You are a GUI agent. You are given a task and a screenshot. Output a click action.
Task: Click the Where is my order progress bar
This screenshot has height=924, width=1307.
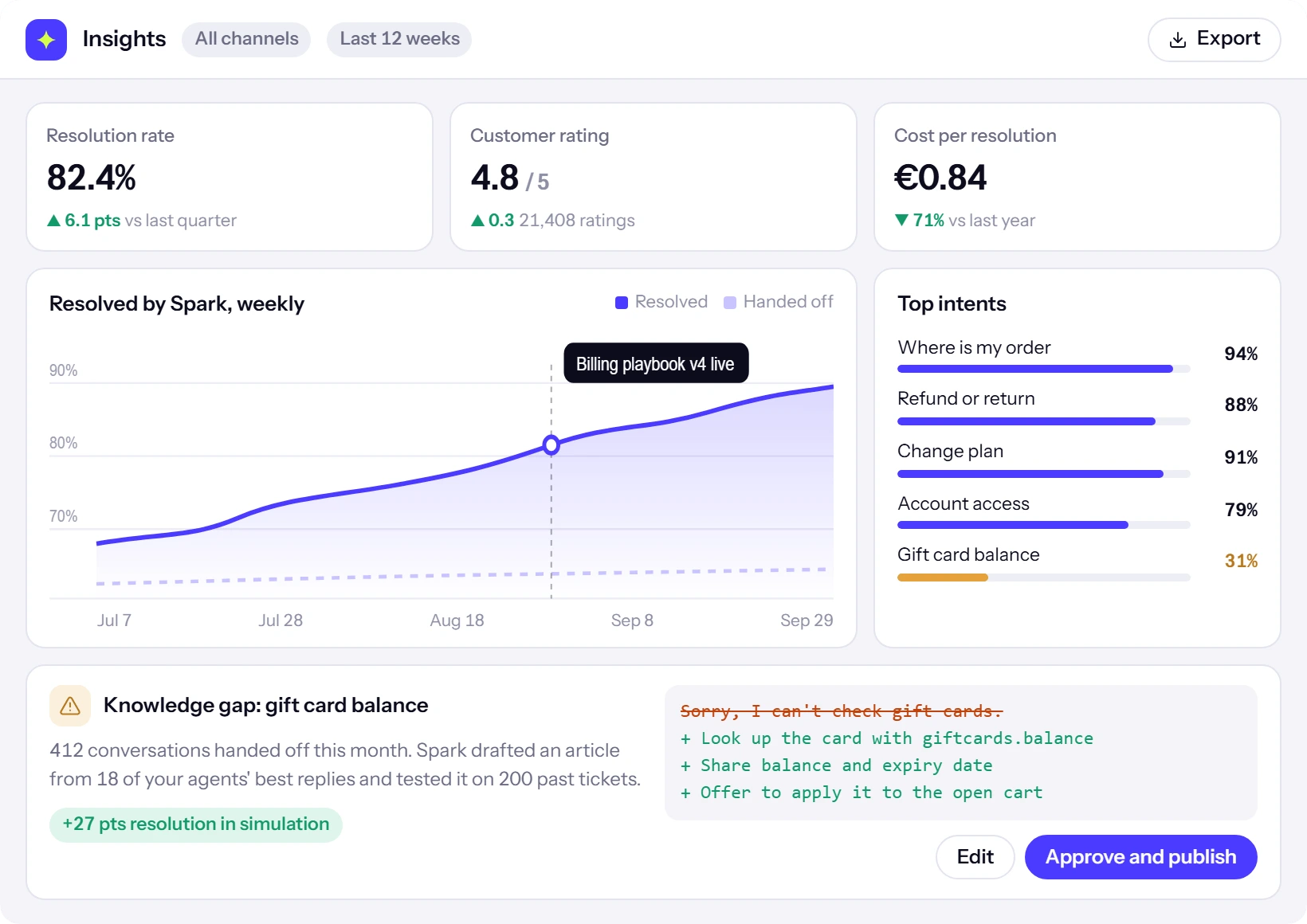1043,369
